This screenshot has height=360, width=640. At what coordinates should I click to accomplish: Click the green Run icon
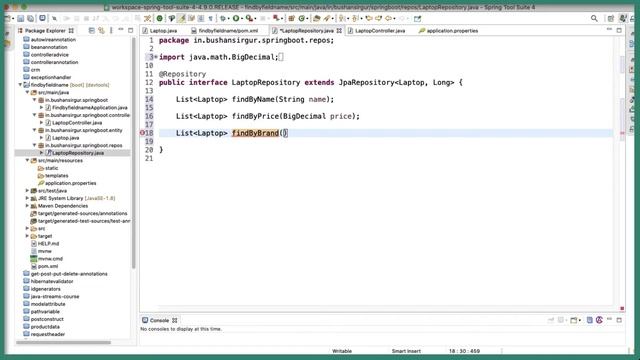[x=236, y=18]
